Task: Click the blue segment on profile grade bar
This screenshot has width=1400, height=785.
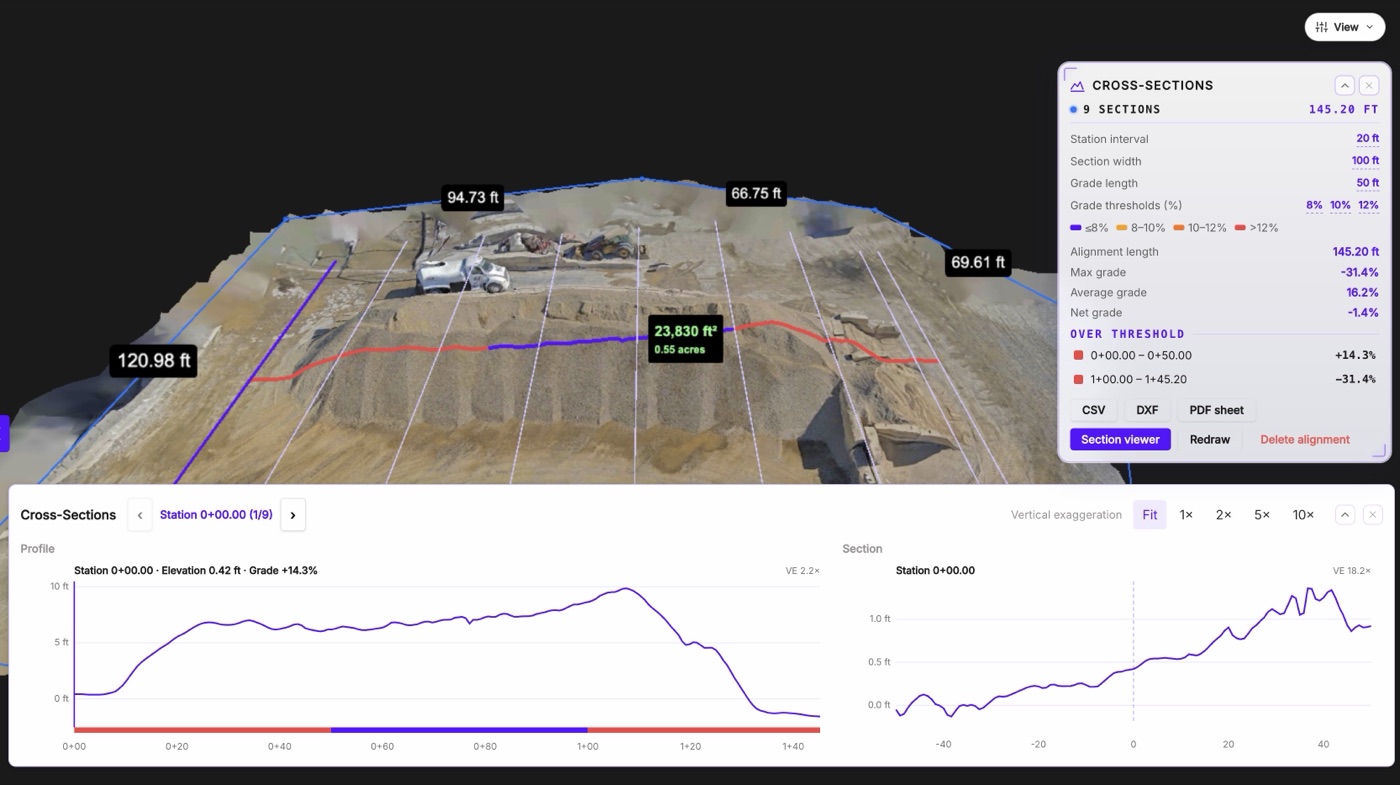Action: [459, 730]
